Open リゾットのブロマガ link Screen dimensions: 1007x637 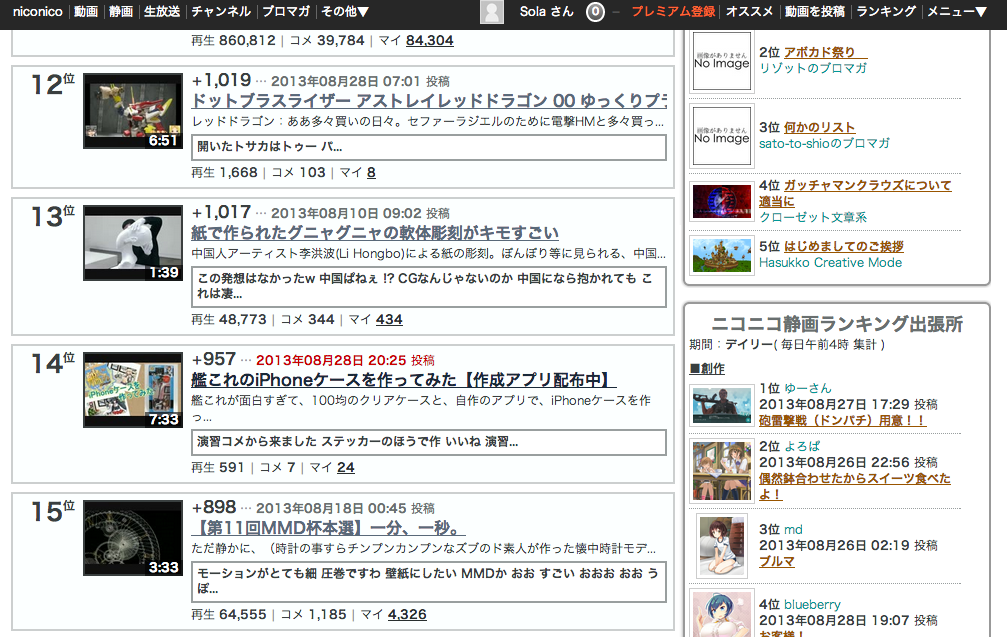click(812, 68)
